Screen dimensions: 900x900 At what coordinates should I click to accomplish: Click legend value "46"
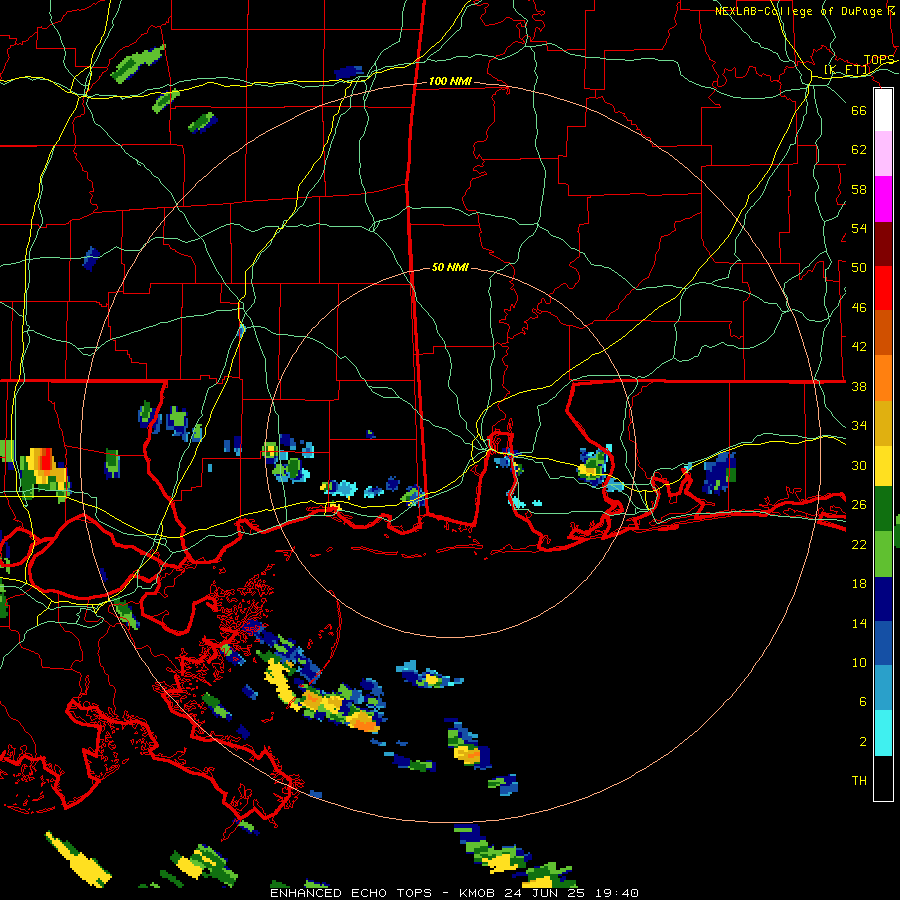tap(859, 308)
